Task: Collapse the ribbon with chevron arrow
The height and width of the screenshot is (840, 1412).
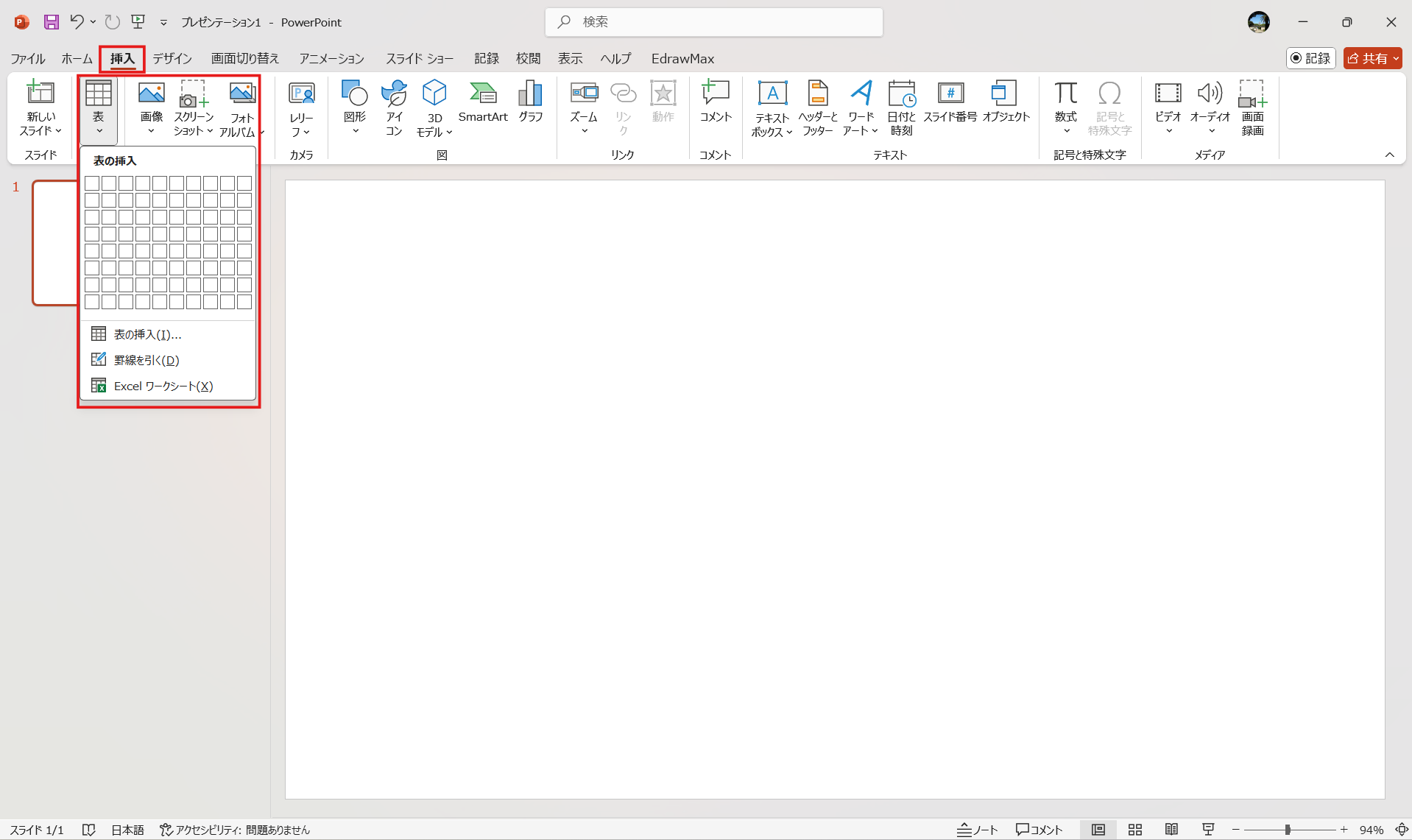Action: coord(1389,155)
